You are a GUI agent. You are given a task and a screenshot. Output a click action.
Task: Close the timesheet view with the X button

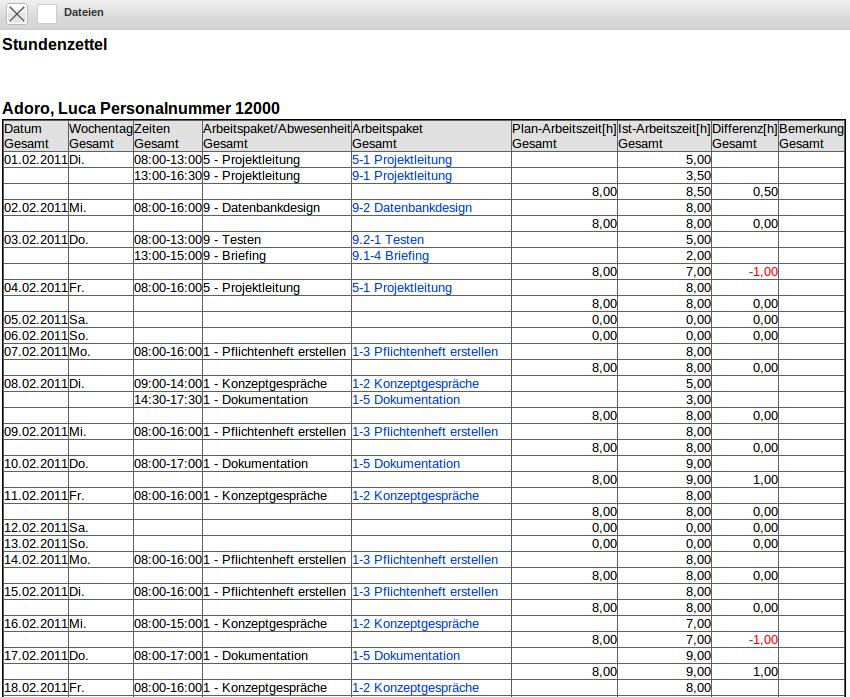pyautogui.click(x=17, y=13)
